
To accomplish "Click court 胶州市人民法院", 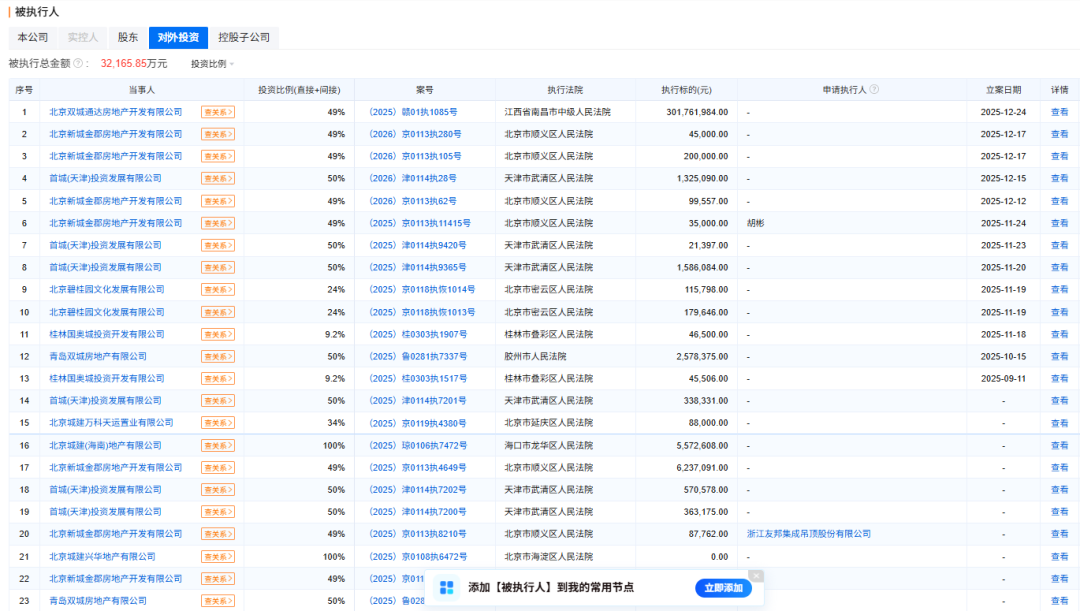I will point(535,355).
